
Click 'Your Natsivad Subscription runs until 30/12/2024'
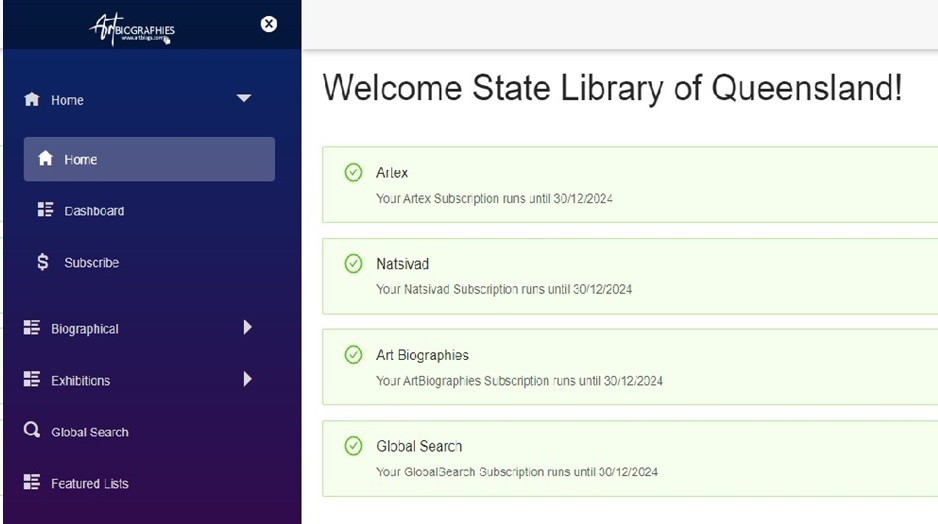[504, 290]
